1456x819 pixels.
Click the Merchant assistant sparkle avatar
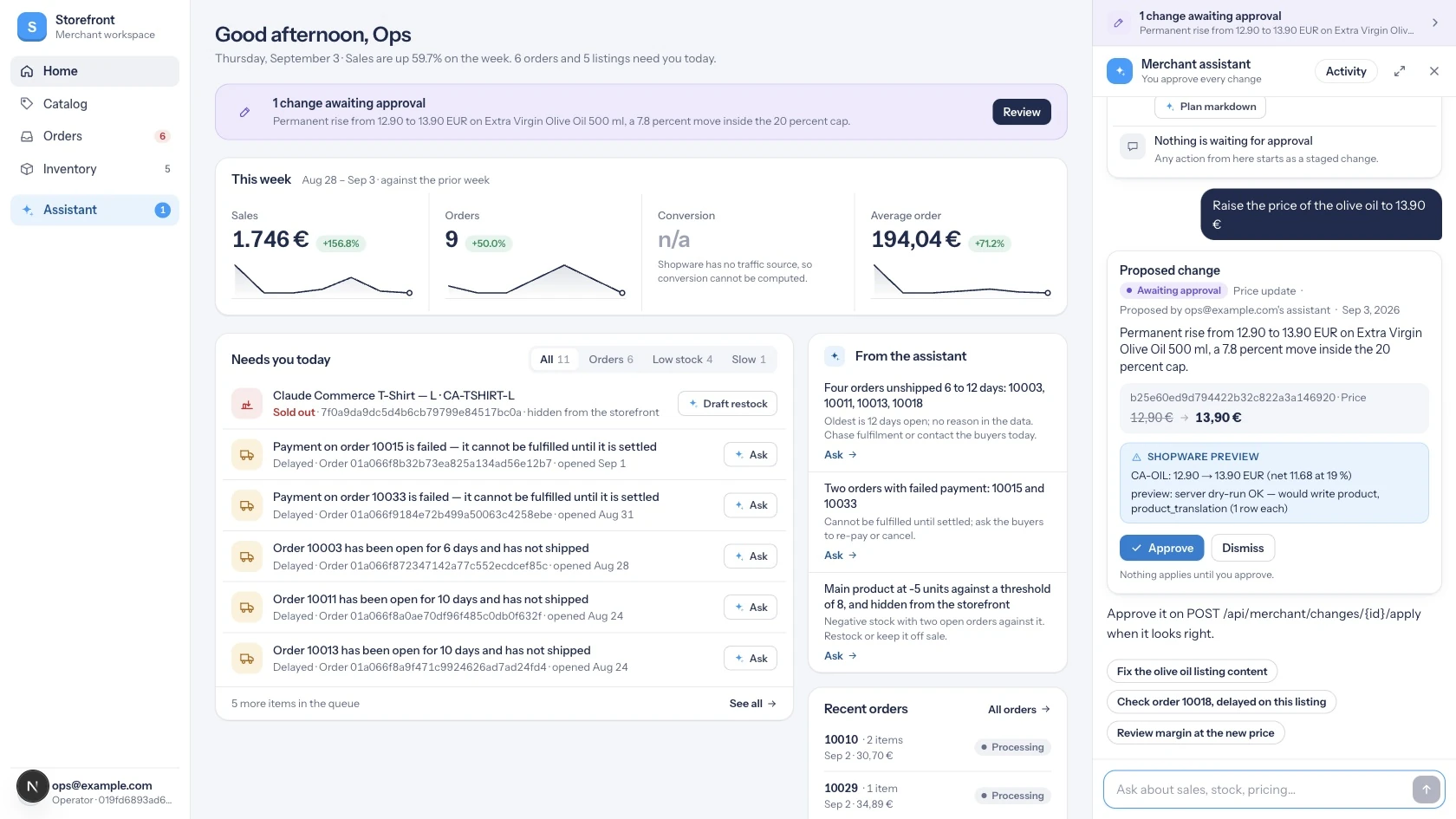tap(1120, 71)
